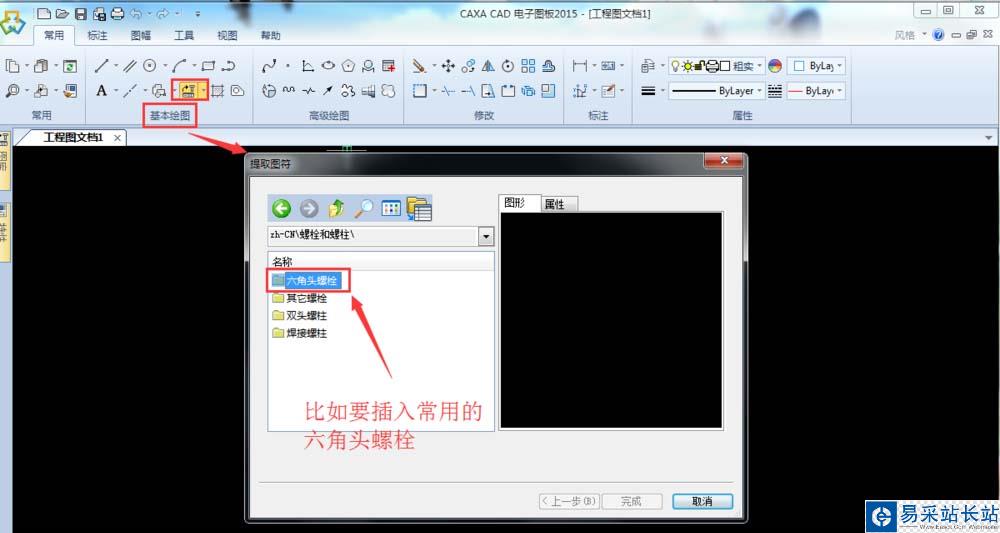
Task: Select the Rectangle drawing tool
Action: 209,66
